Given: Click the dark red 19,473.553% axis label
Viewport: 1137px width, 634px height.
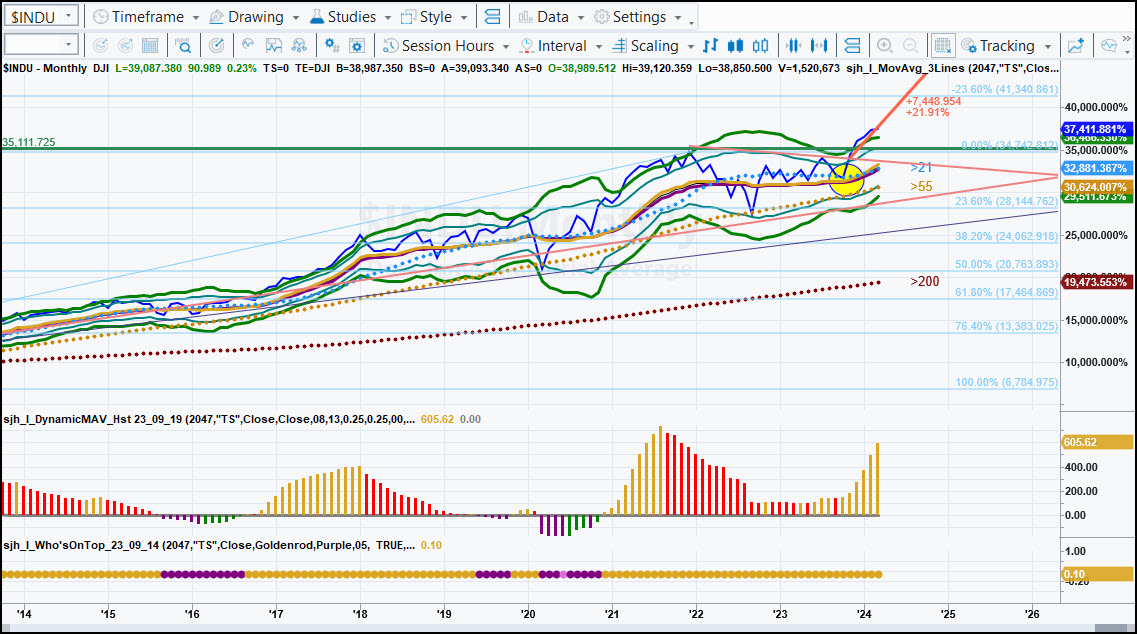Looking at the screenshot, I should coord(1095,281).
